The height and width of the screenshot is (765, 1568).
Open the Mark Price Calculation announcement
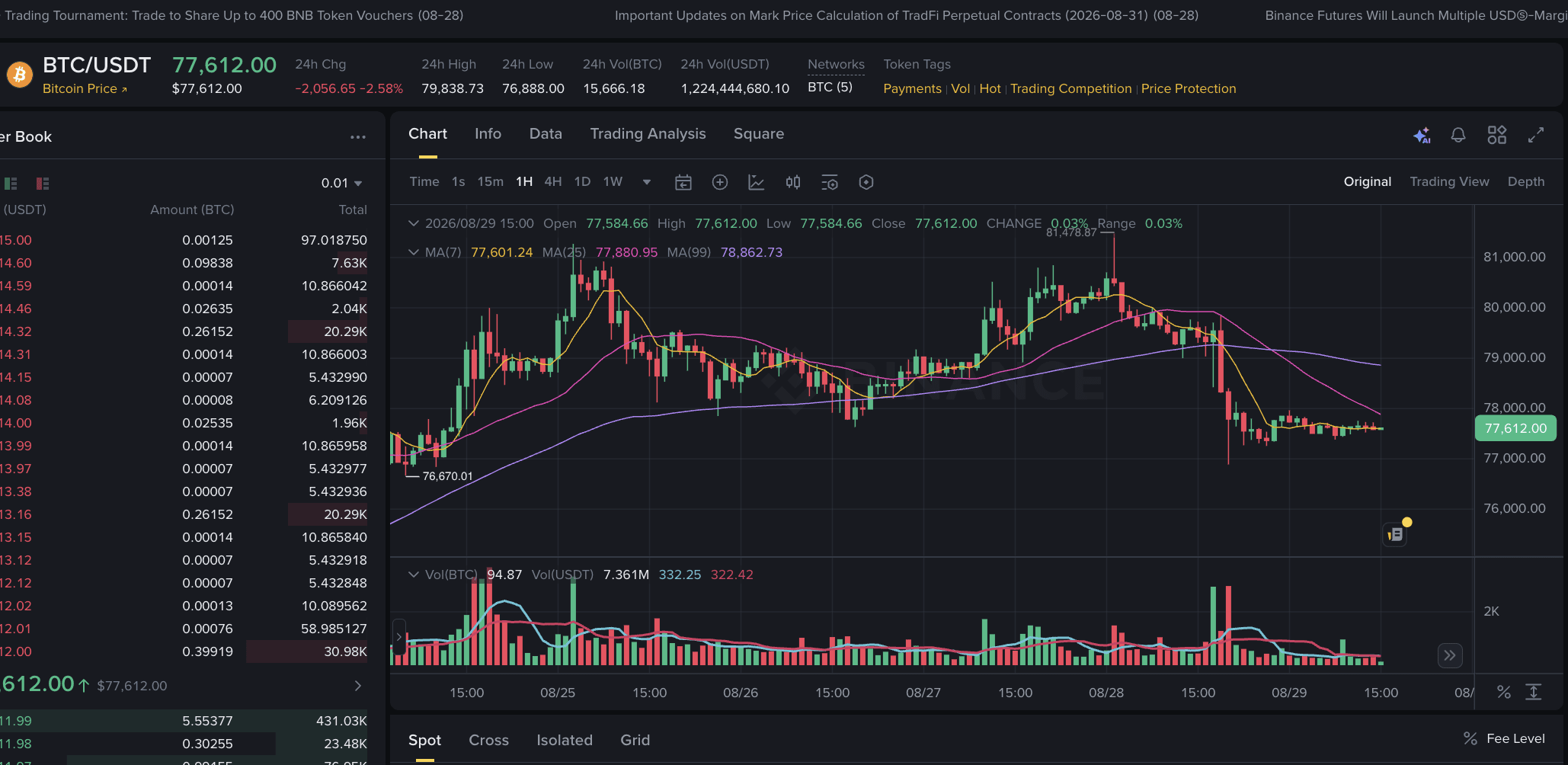click(x=906, y=15)
